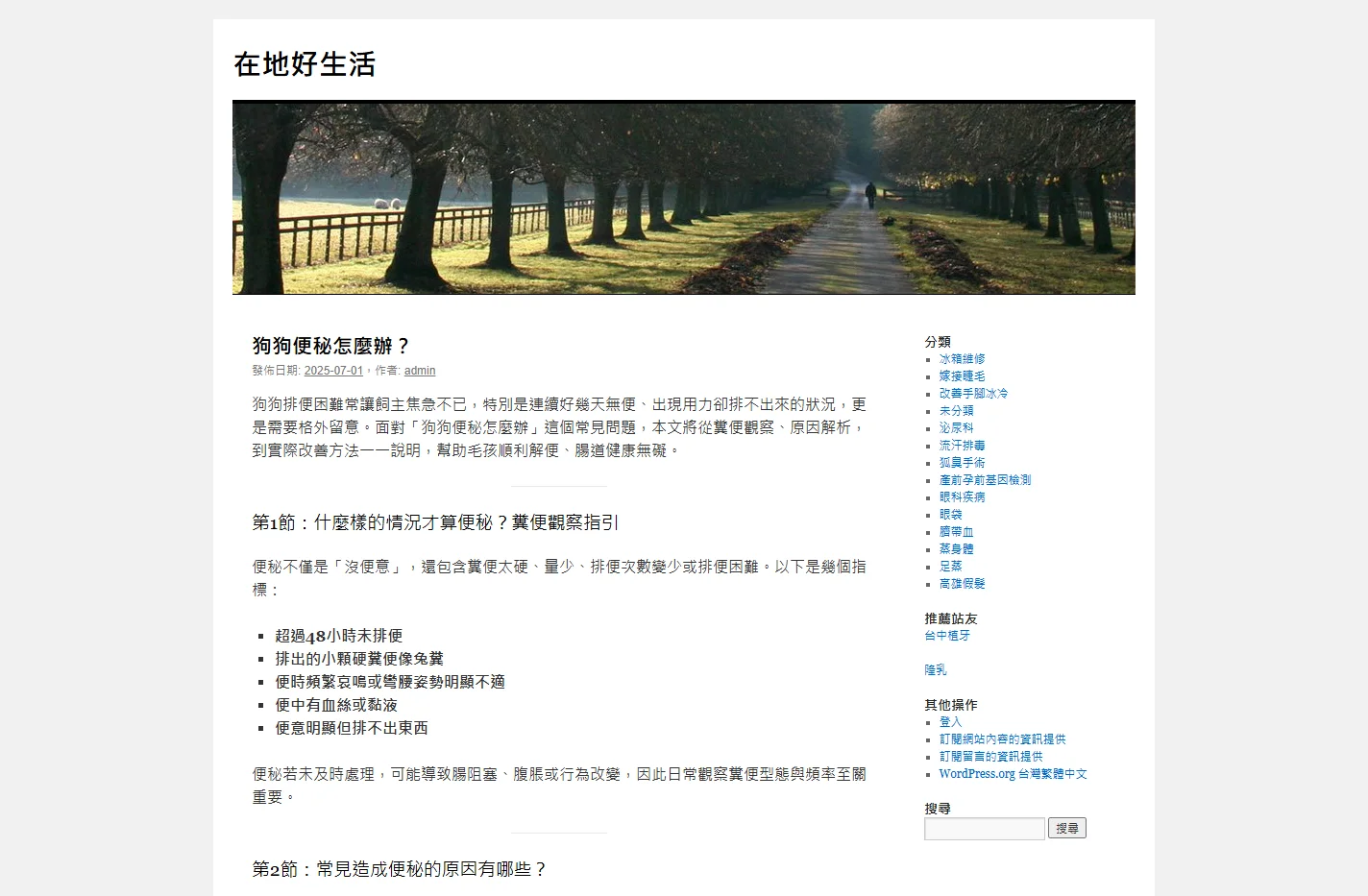
Task: Click list item 超過48小時未排便
Action: click(339, 636)
